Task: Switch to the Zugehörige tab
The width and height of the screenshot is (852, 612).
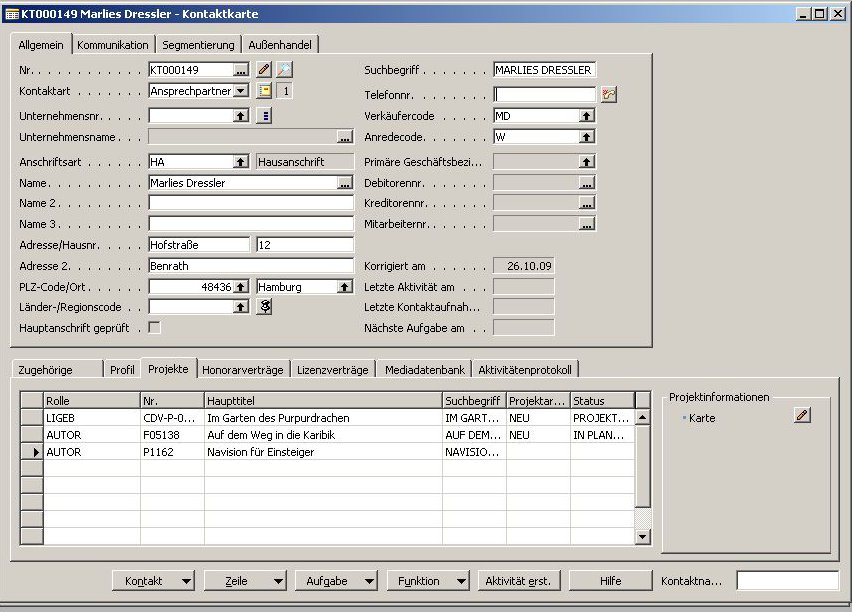Action: point(57,370)
